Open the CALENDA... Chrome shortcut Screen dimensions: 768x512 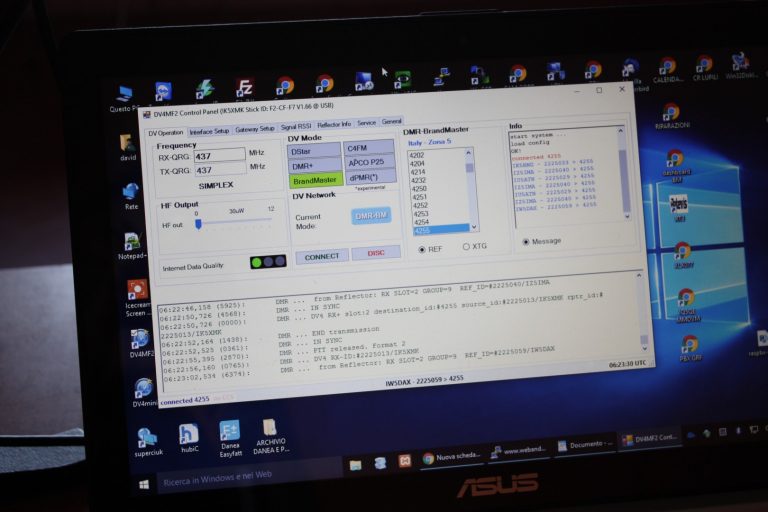click(x=667, y=70)
